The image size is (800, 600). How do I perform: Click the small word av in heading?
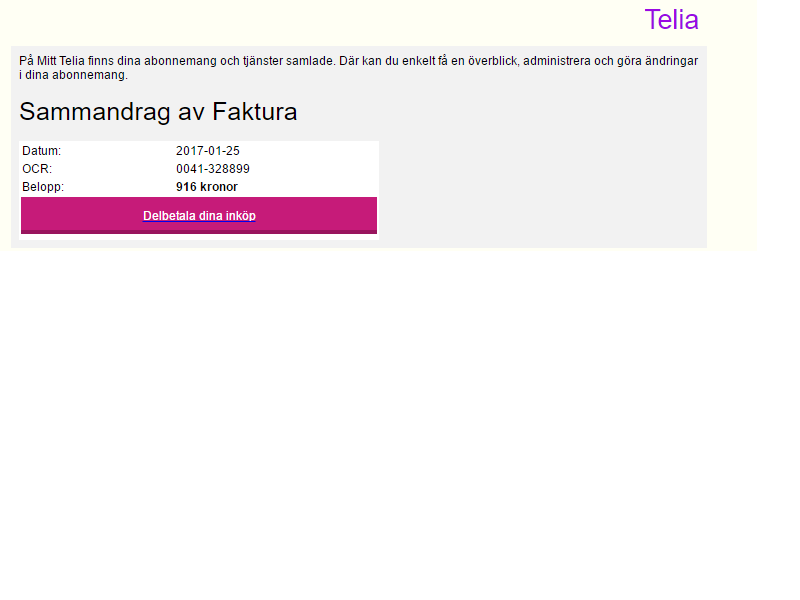click(191, 112)
